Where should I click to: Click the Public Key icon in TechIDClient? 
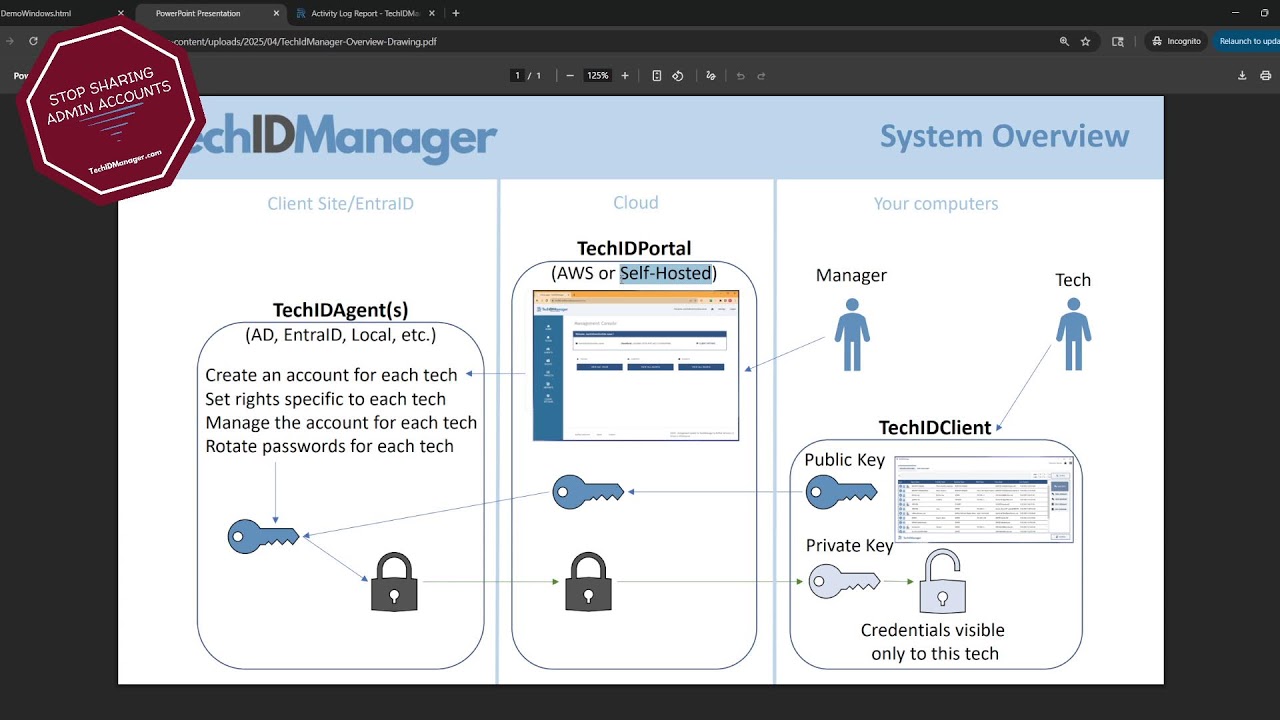pos(841,491)
